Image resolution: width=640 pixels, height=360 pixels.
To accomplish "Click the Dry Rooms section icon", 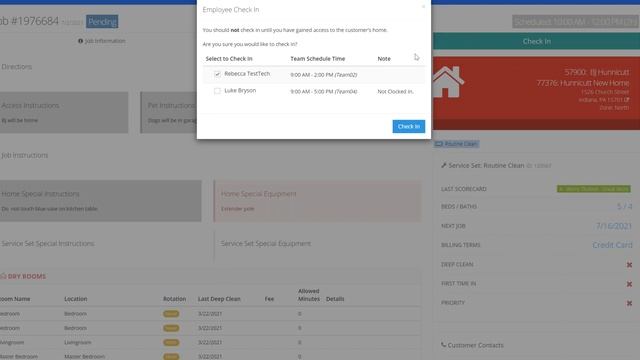I will pos(3,276).
